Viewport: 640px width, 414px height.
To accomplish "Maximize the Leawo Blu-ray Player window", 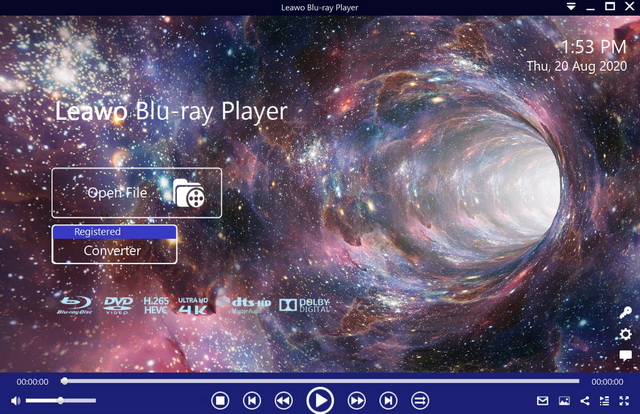I will click(610, 6).
